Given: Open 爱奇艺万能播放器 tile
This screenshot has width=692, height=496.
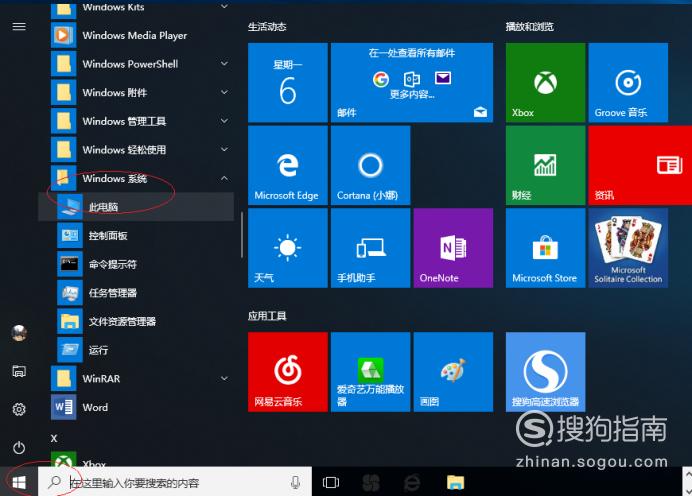Looking at the screenshot, I should pos(370,372).
